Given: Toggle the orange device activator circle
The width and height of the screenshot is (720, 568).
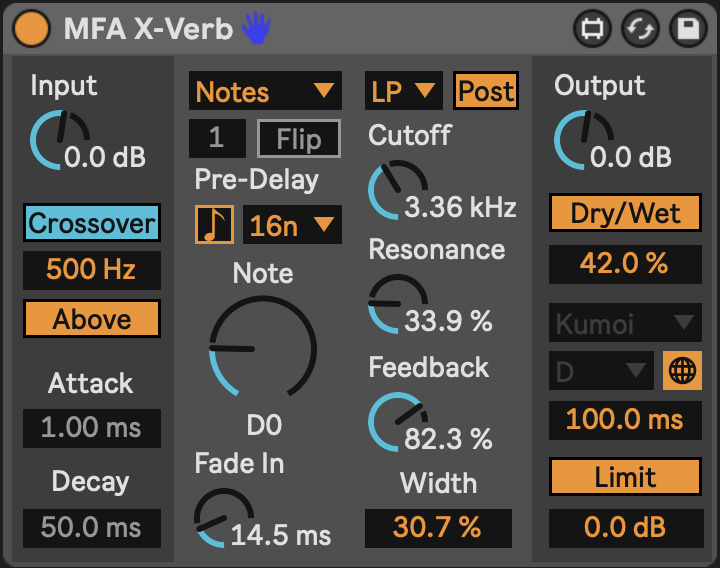Looking at the screenshot, I should click(31, 28).
